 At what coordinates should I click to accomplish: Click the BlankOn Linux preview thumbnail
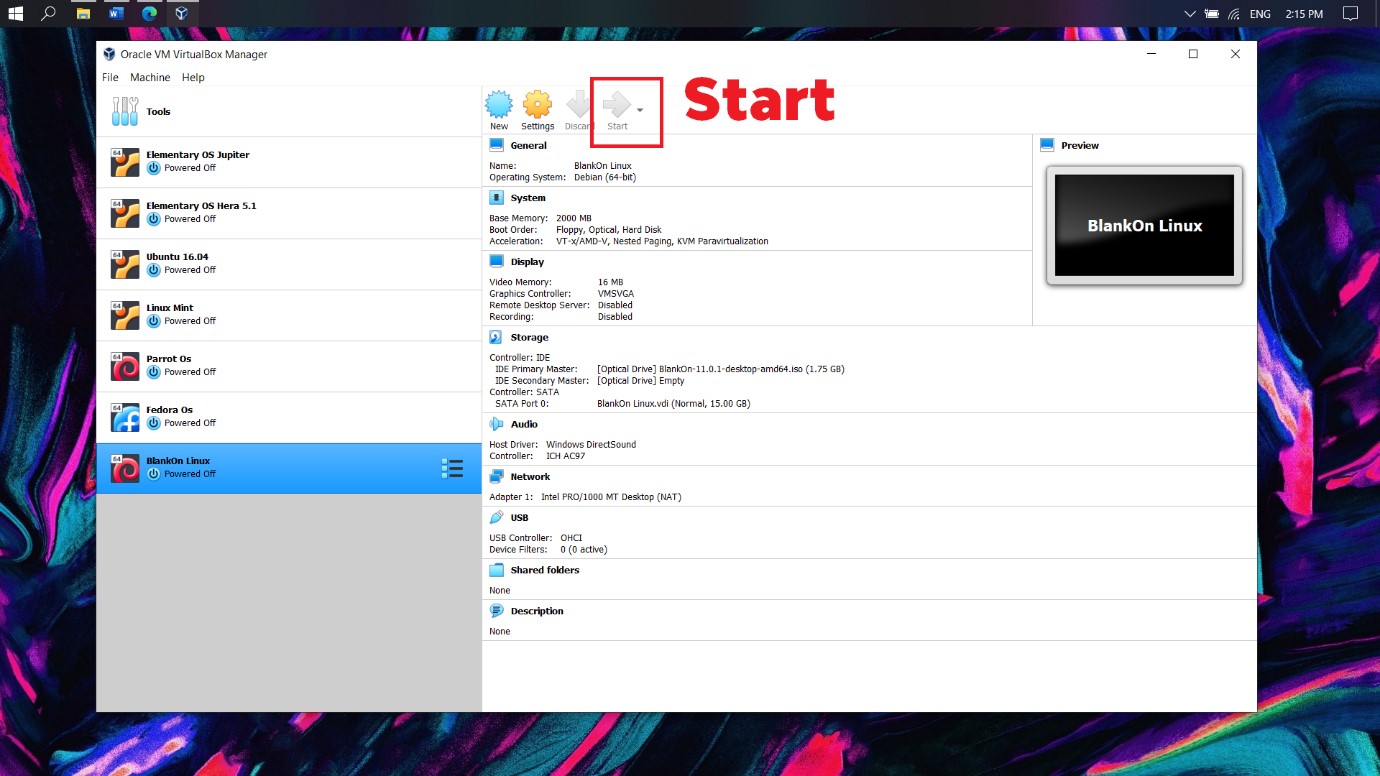tap(1144, 226)
